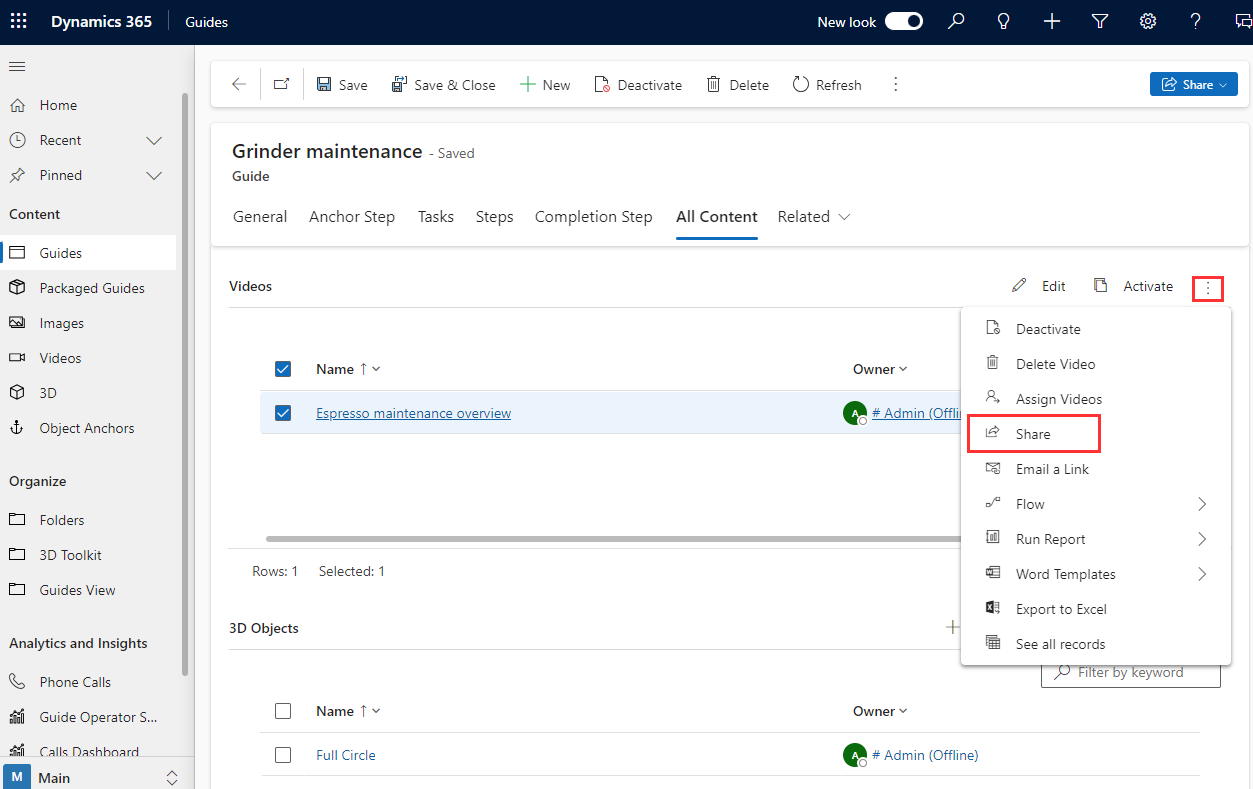
Task: Click the Edit pencil icon above the Videos list
Action: click(1019, 286)
